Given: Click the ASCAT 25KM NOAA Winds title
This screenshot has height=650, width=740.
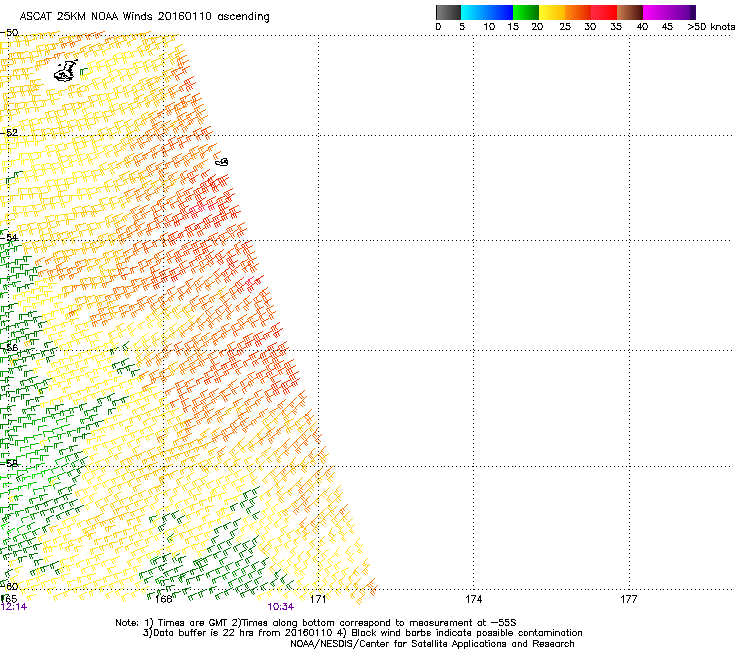Looking at the screenshot, I should [x=144, y=16].
